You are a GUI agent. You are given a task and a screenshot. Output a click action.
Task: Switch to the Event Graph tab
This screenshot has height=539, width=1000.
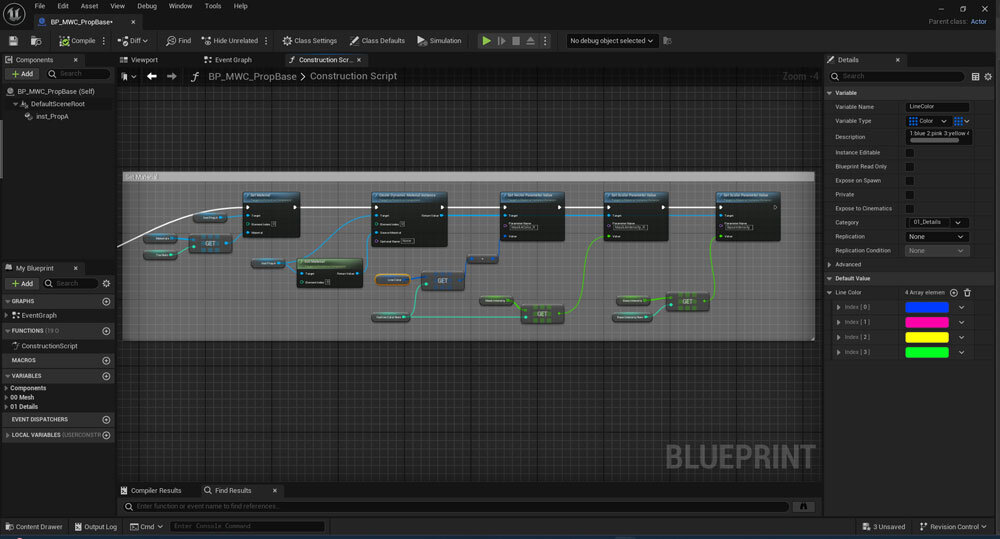pos(232,60)
